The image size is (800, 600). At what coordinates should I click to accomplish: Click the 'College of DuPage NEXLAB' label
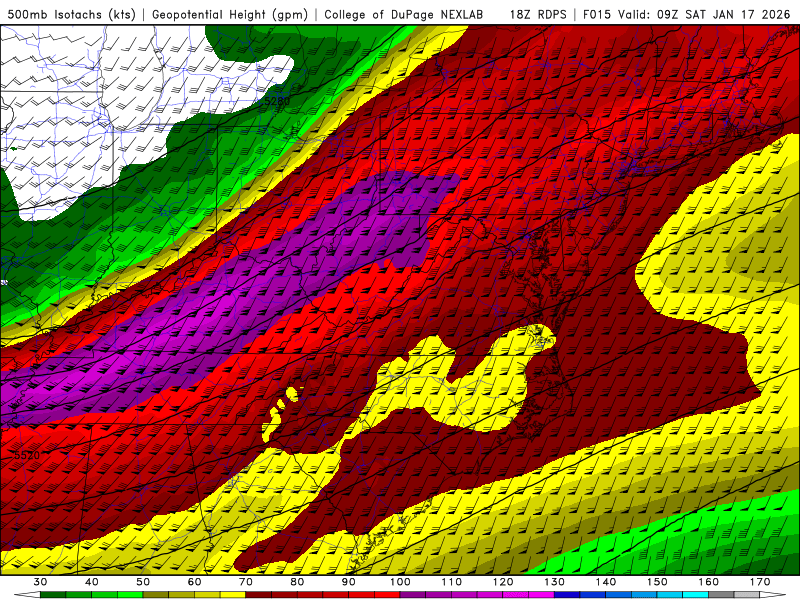click(x=404, y=14)
